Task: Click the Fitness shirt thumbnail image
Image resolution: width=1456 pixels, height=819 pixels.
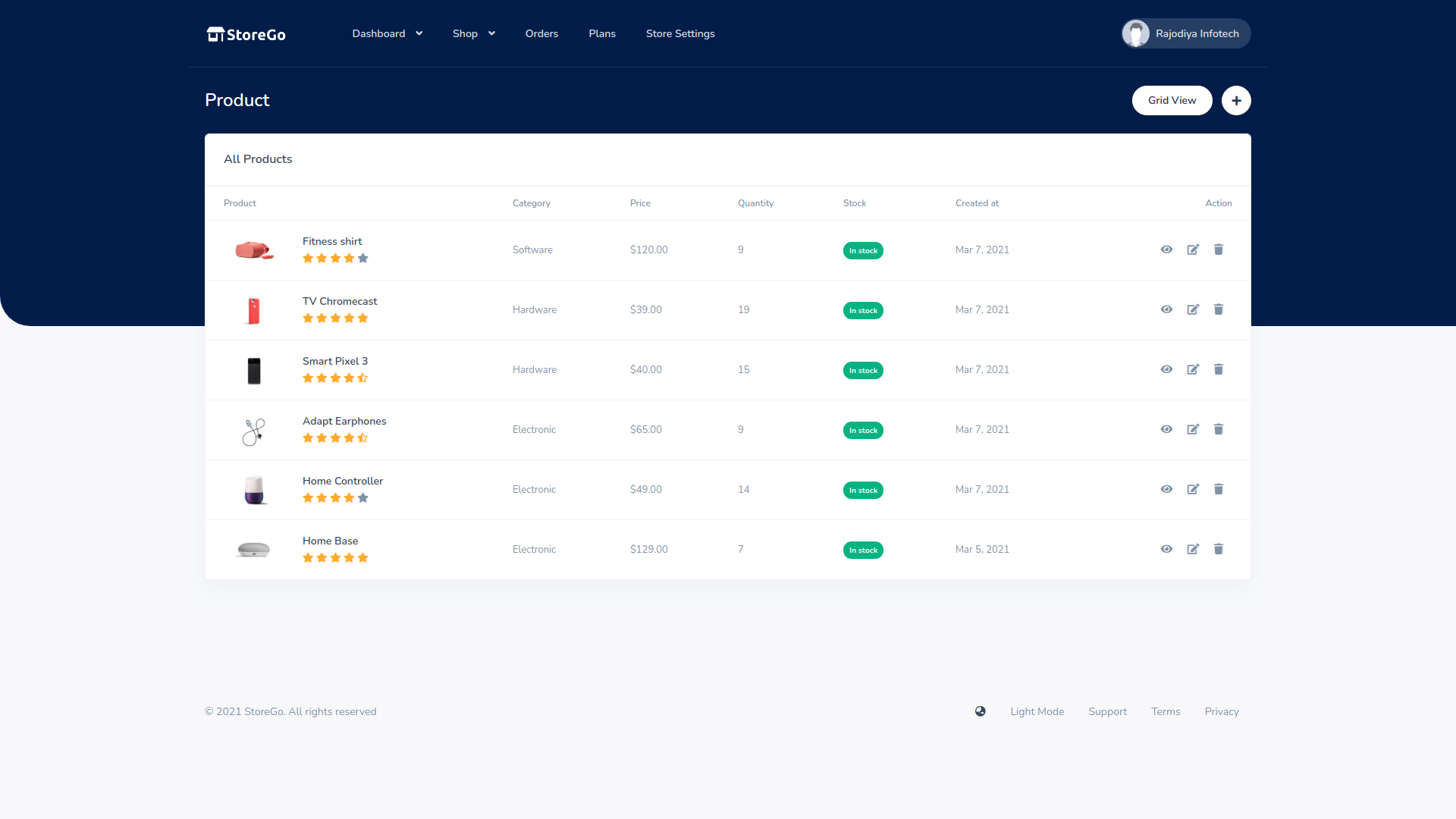Action: point(254,250)
